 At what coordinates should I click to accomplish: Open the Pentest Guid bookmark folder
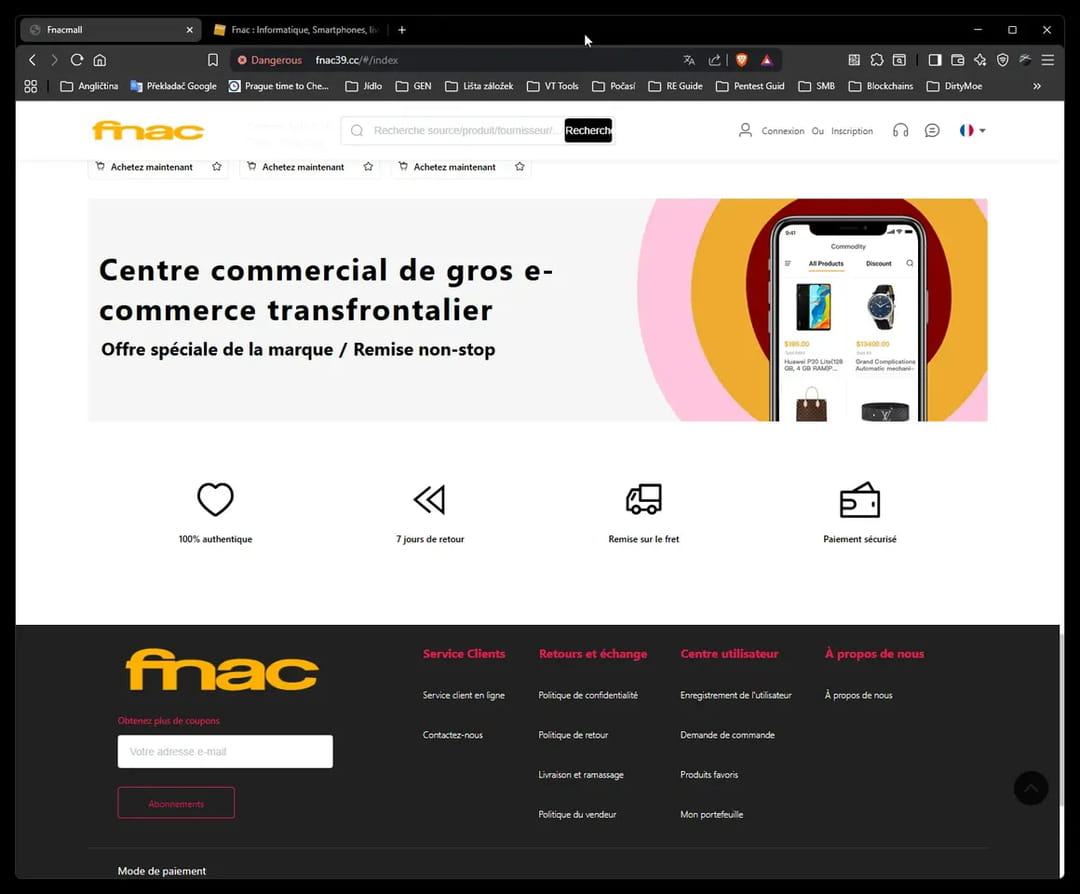point(750,86)
